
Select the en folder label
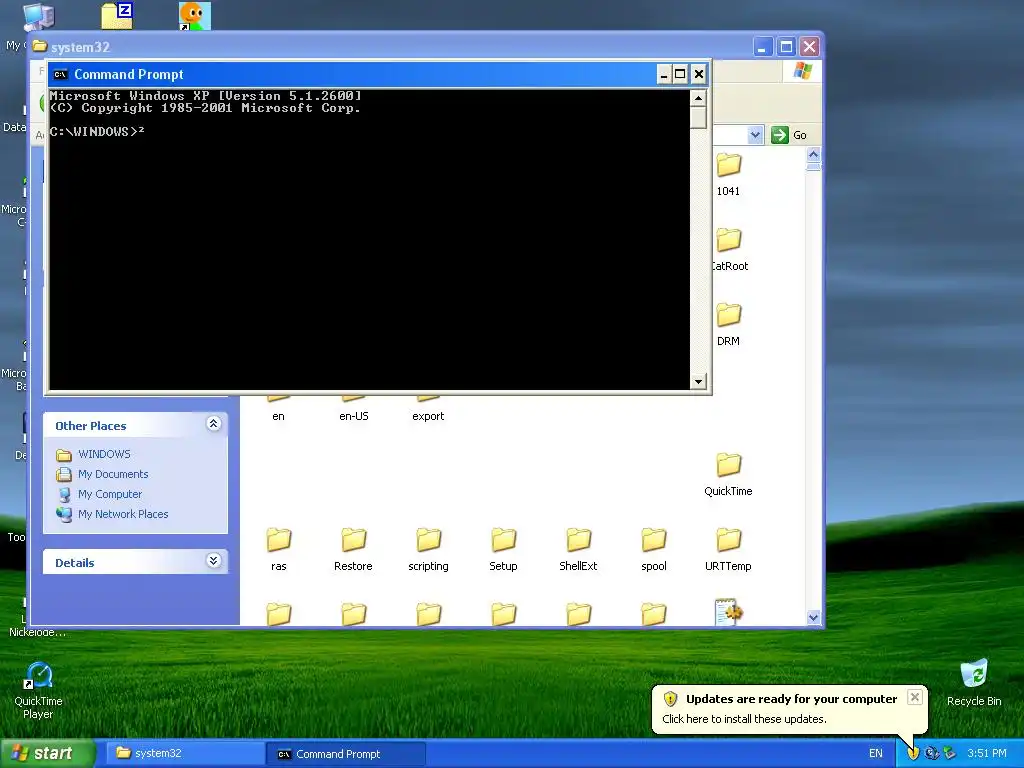point(278,416)
